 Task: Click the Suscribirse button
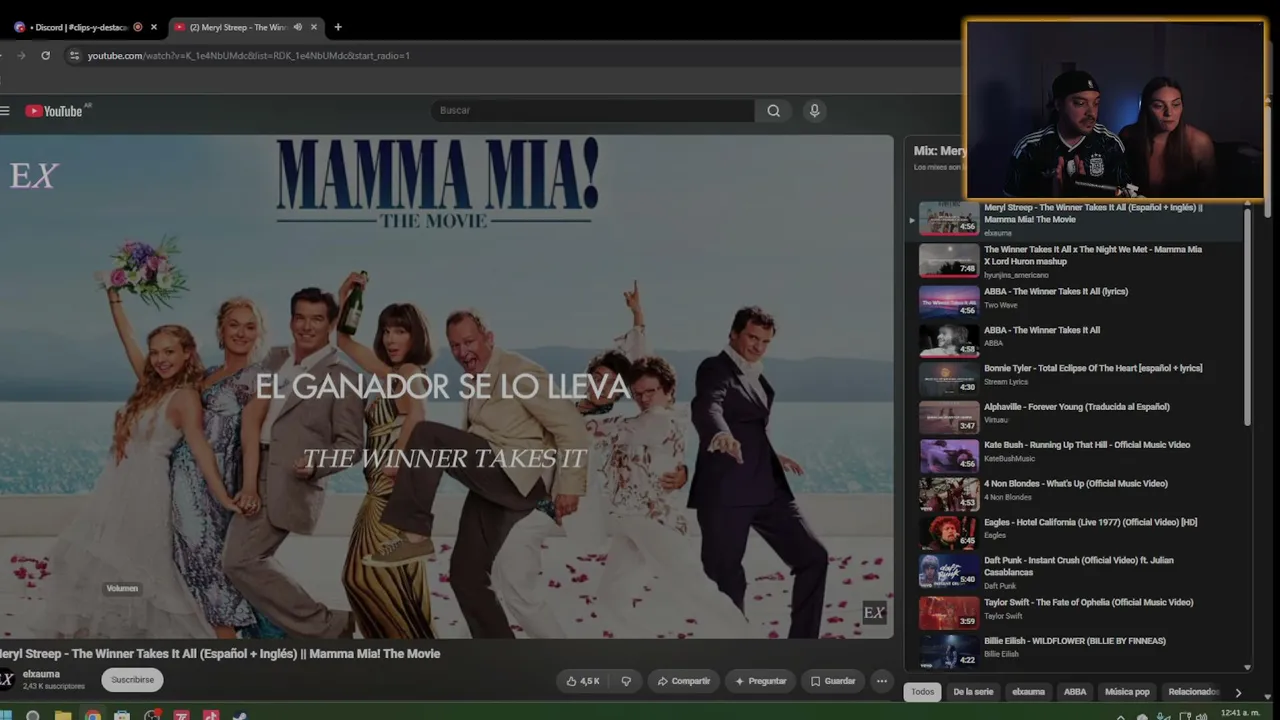tap(132, 680)
